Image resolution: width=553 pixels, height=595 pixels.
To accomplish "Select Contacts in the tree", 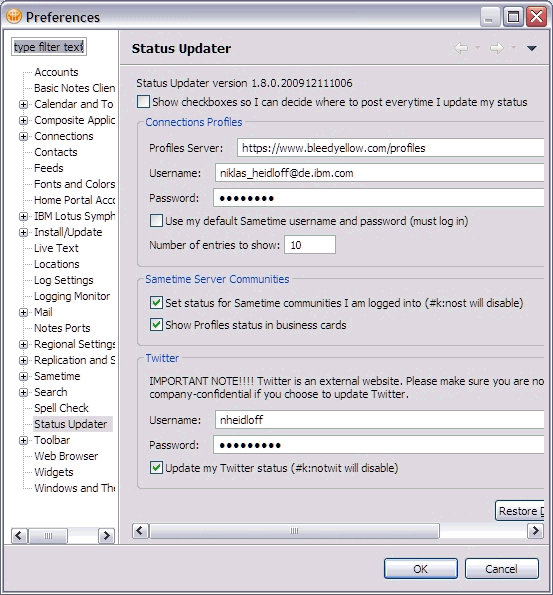I will tap(56, 152).
